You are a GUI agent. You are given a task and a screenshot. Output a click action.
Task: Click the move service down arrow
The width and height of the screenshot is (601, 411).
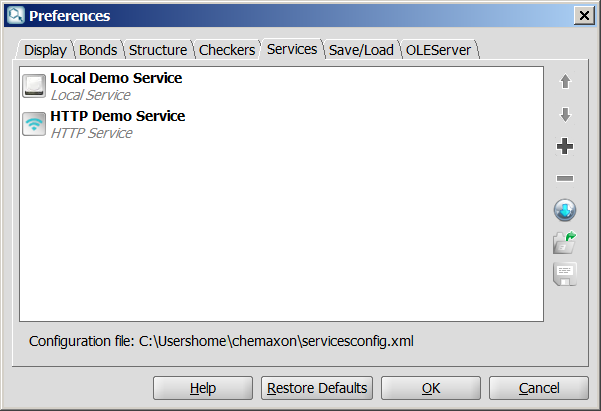point(565,114)
